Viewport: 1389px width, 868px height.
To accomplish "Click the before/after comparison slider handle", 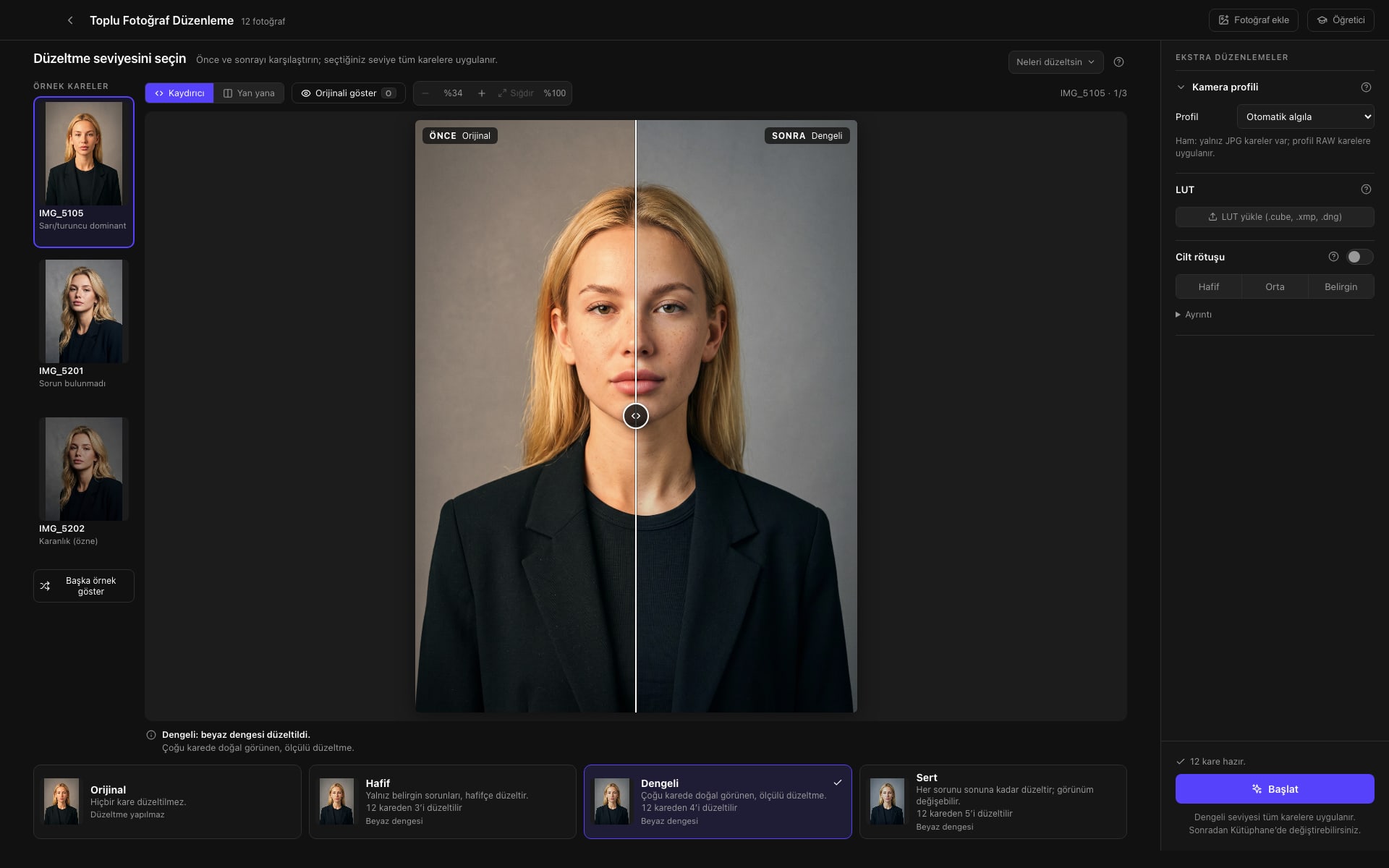I will click(x=636, y=416).
